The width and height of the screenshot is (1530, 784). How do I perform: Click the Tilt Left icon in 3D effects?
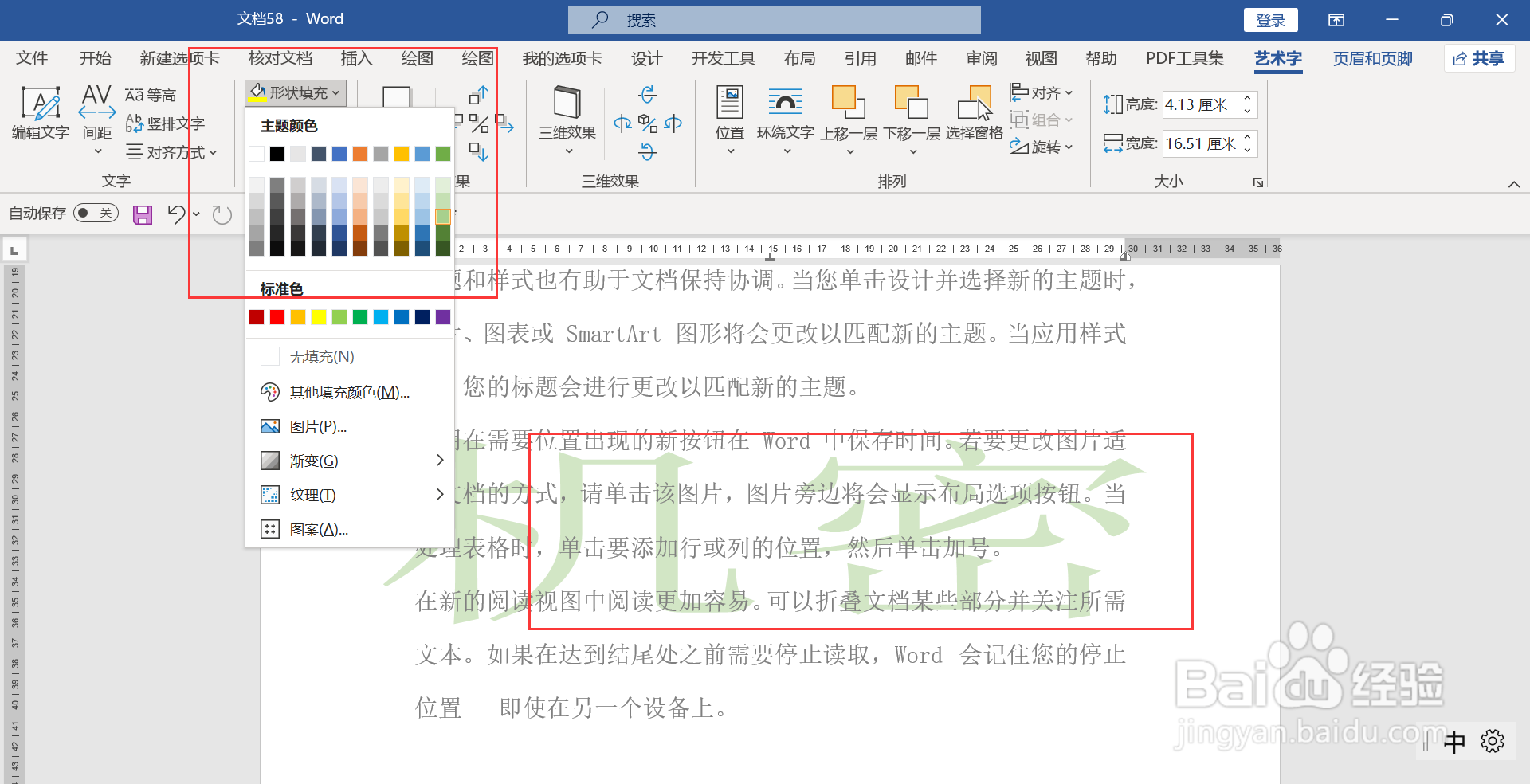click(622, 123)
